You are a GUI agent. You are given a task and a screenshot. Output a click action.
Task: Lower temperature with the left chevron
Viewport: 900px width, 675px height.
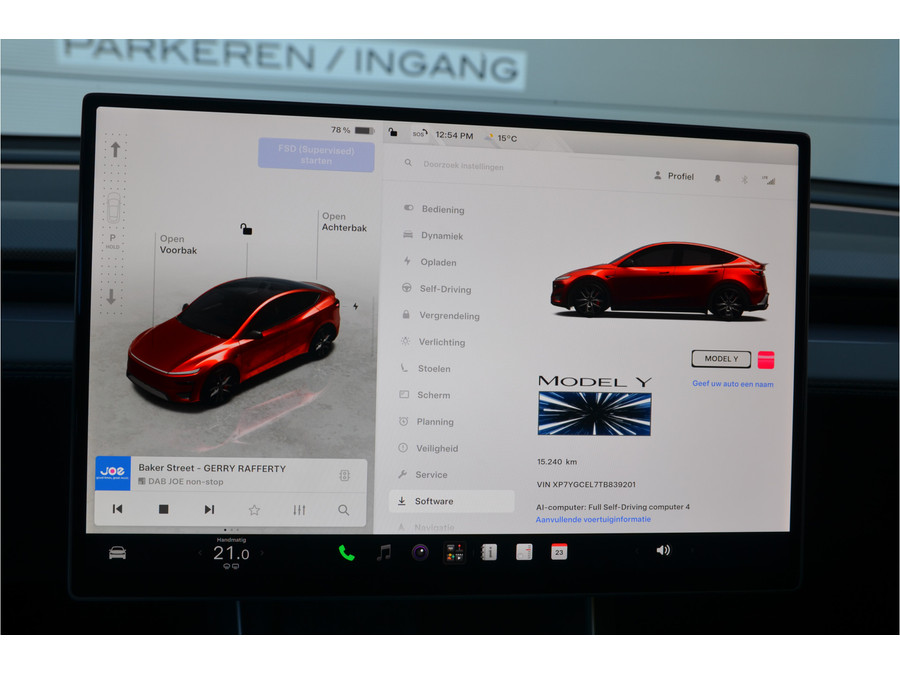[x=200, y=553]
